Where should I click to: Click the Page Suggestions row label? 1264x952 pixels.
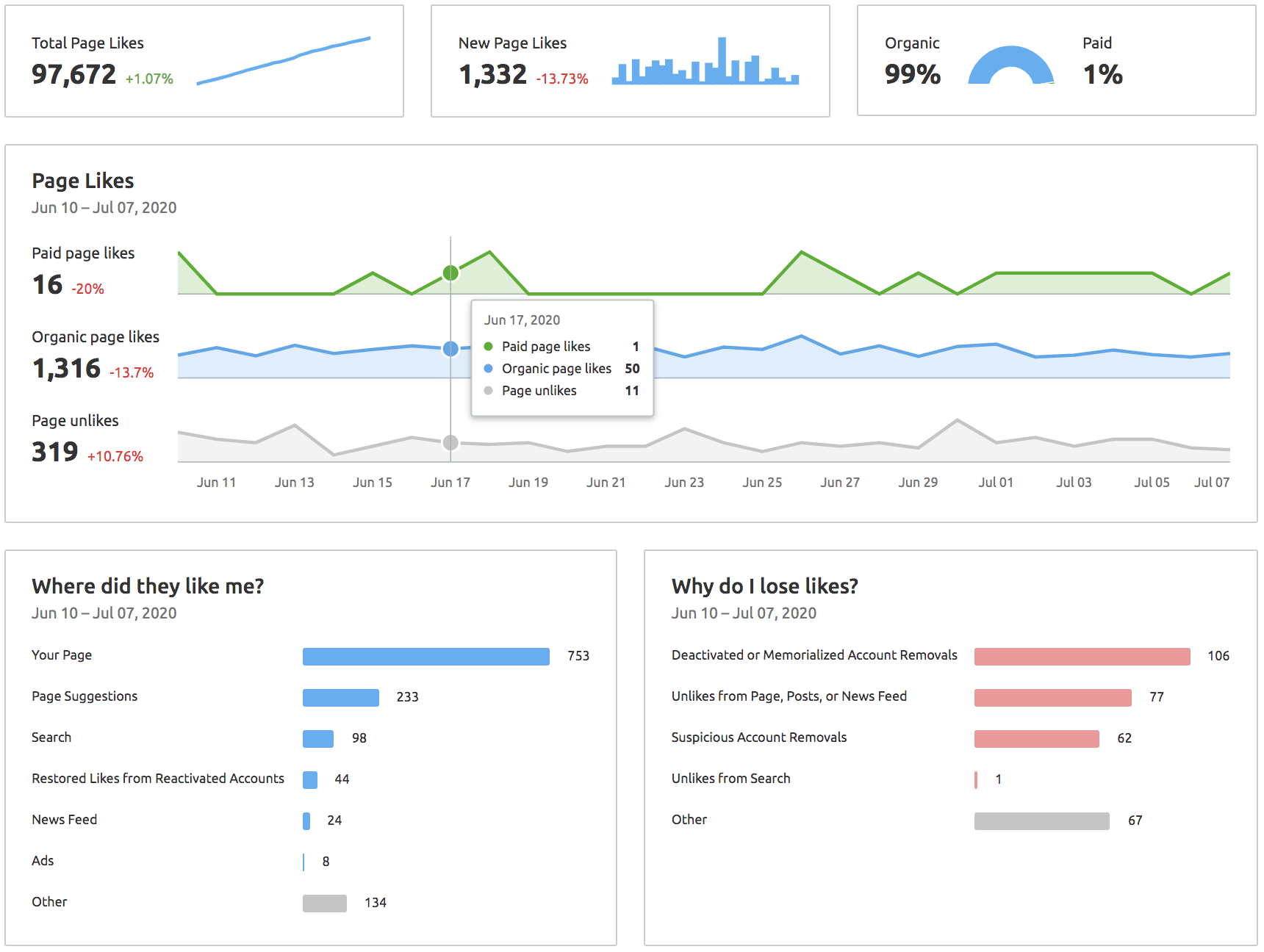[x=85, y=696]
